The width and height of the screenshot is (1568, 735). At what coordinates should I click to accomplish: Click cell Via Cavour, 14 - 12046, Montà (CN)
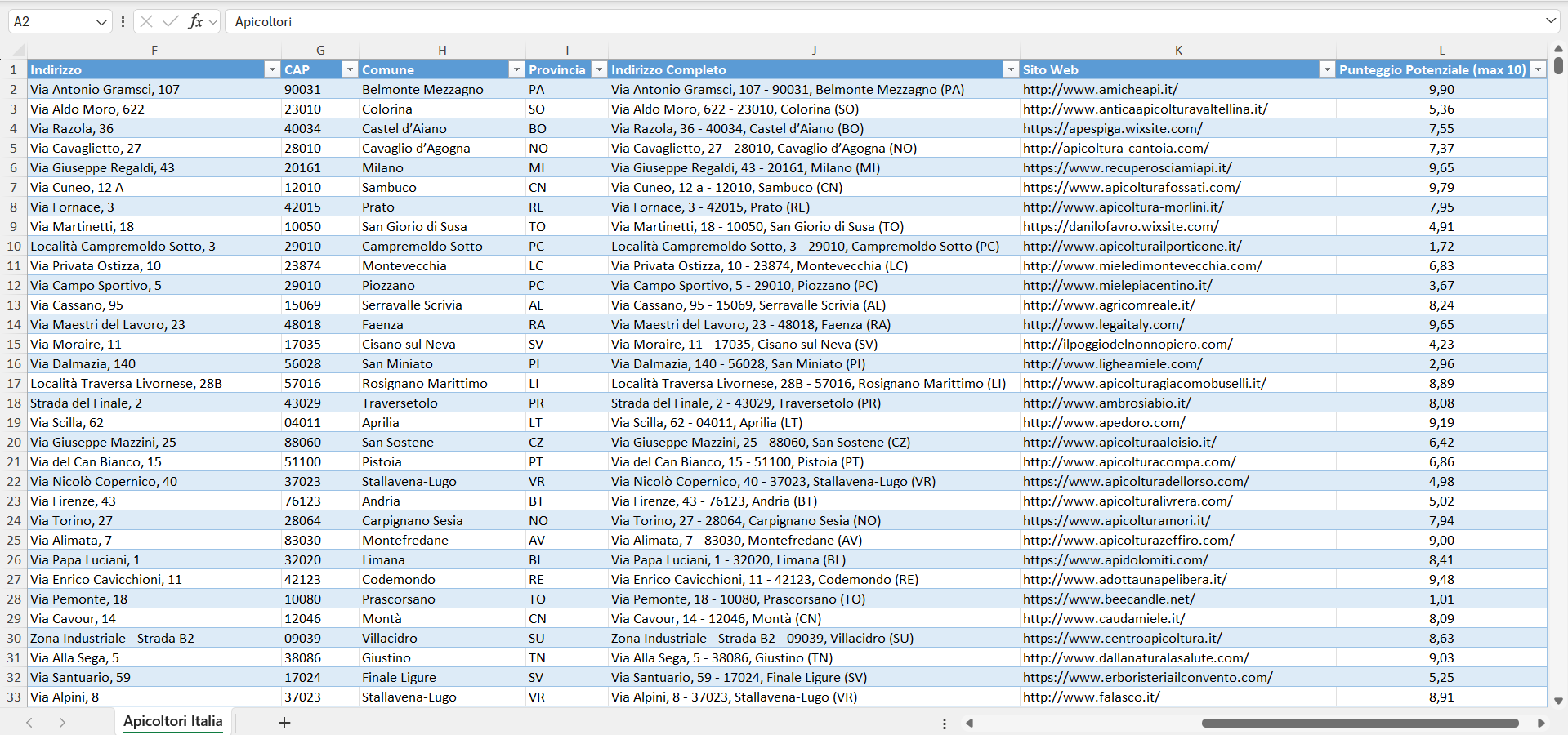(x=814, y=618)
